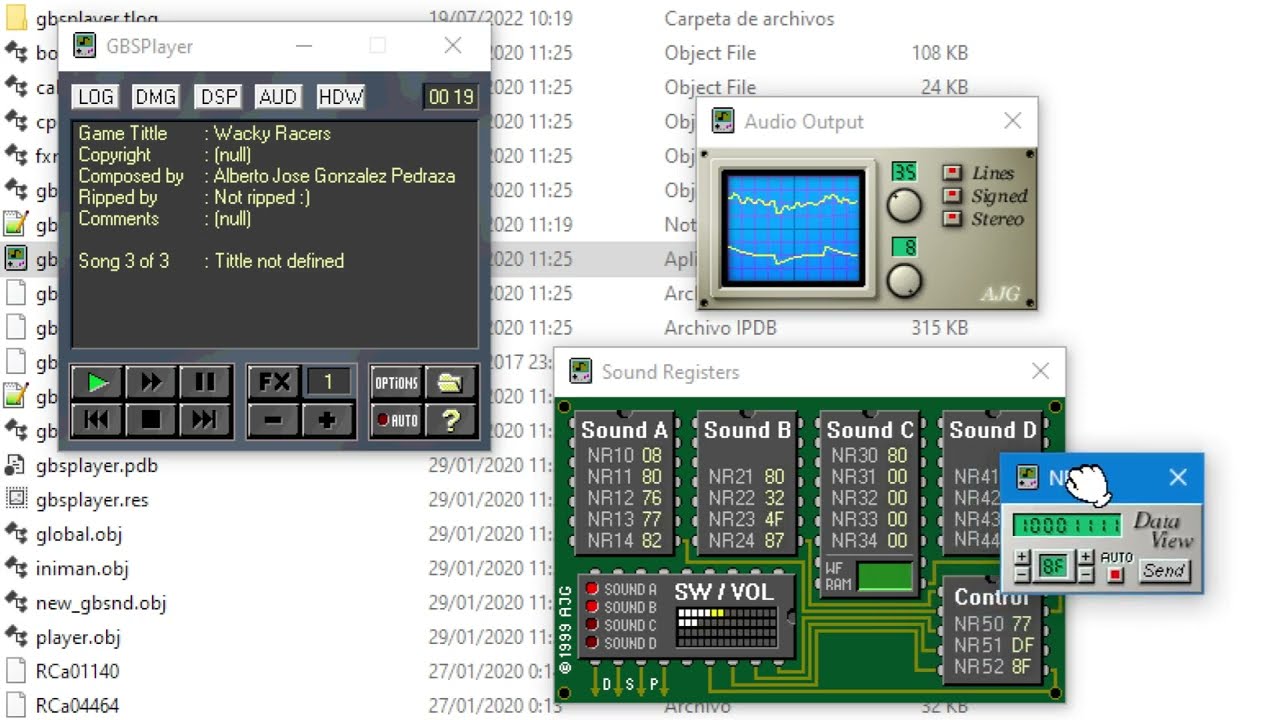The image size is (1280, 720).
Task: Toggle the SOUND A red LED
Action: (592, 589)
